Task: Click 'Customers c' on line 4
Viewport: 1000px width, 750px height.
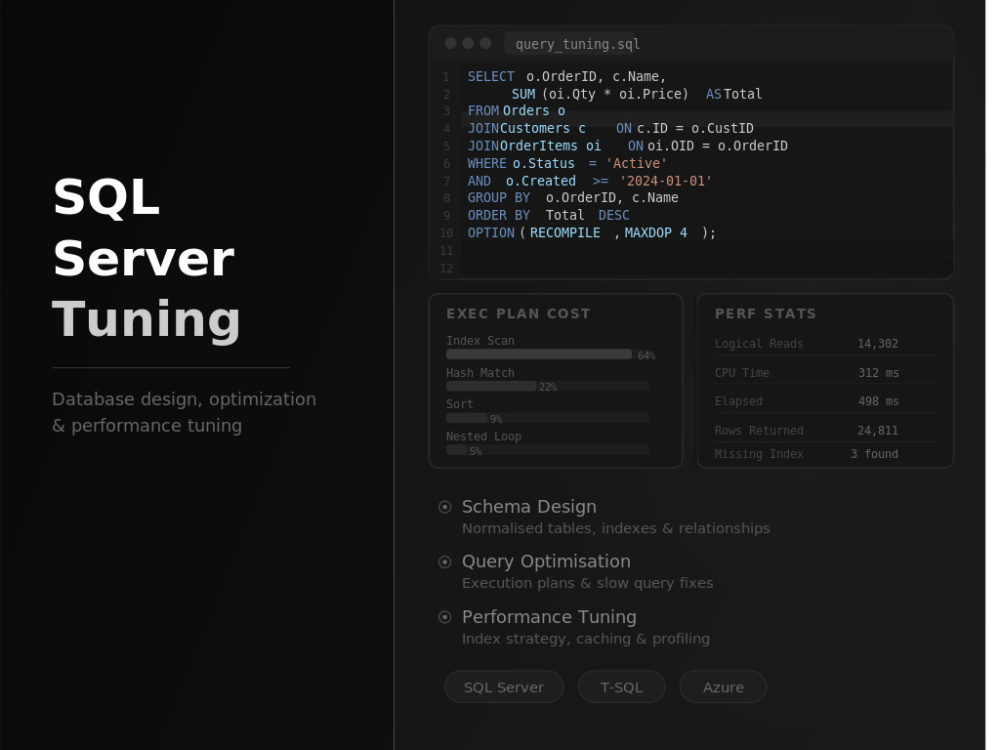Action: point(543,129)
